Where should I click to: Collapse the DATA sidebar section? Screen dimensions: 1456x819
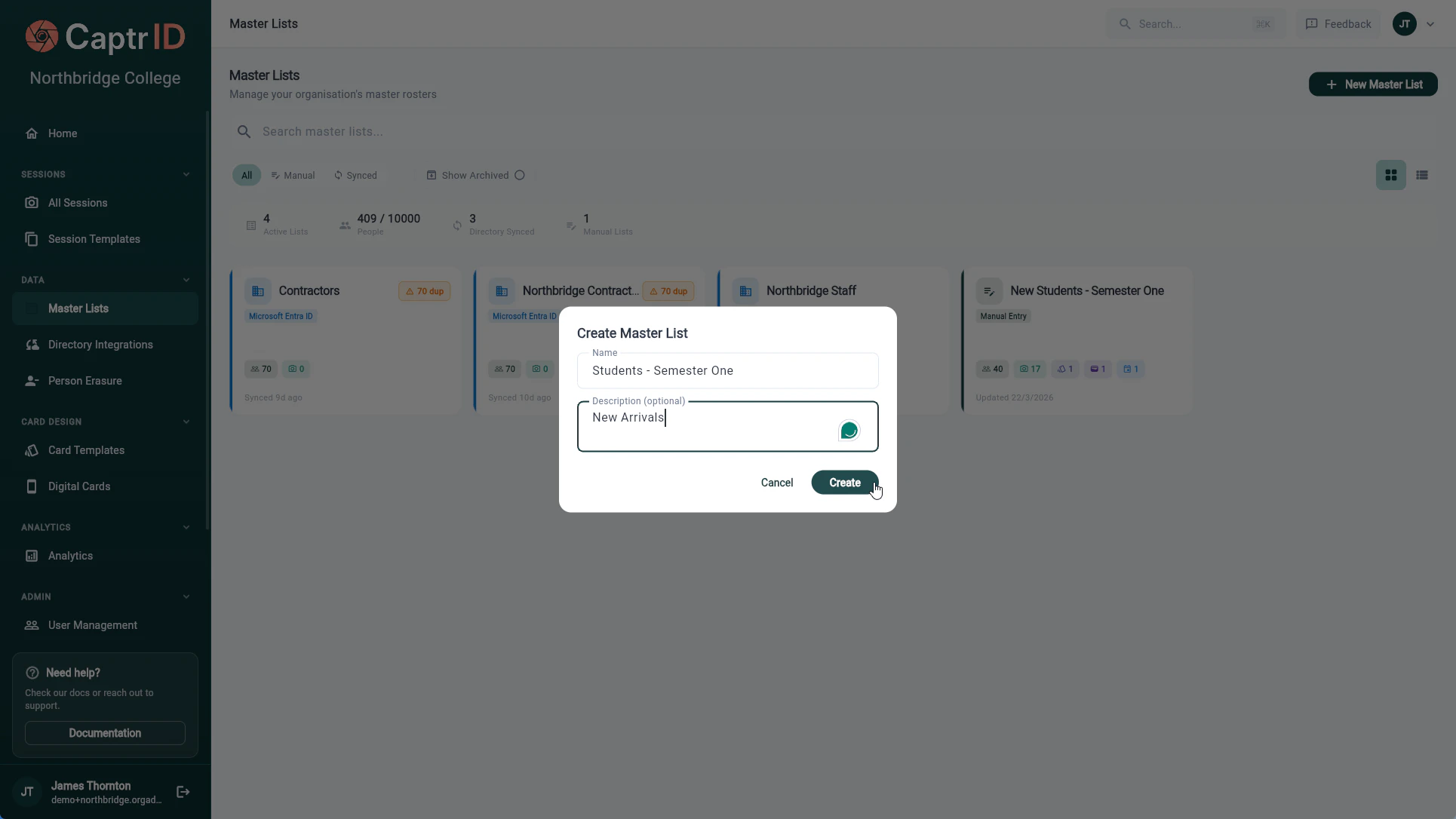click(186, 280)
